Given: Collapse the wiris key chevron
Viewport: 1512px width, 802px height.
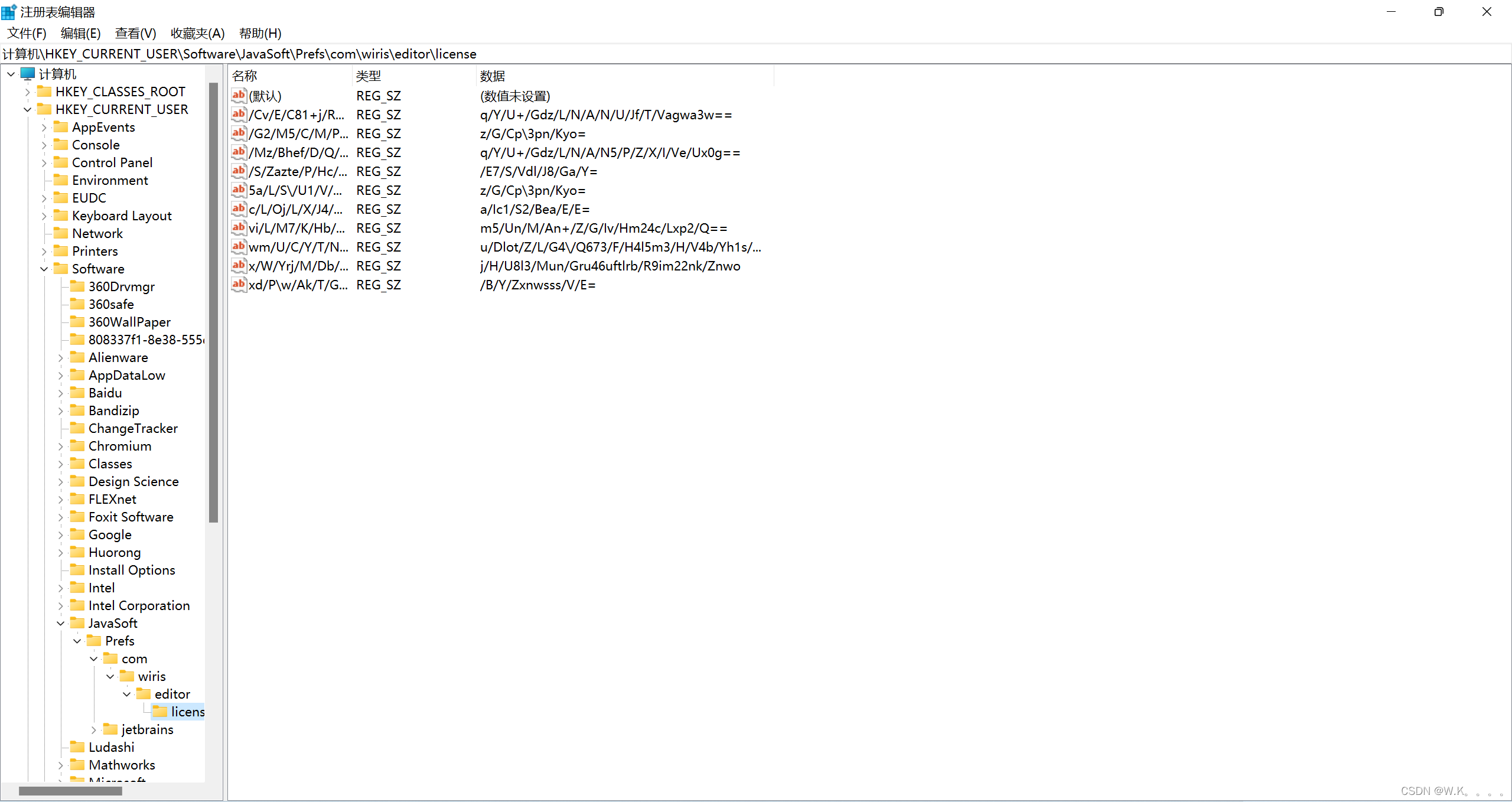Looking at the screenshot, I should (110, 676).
